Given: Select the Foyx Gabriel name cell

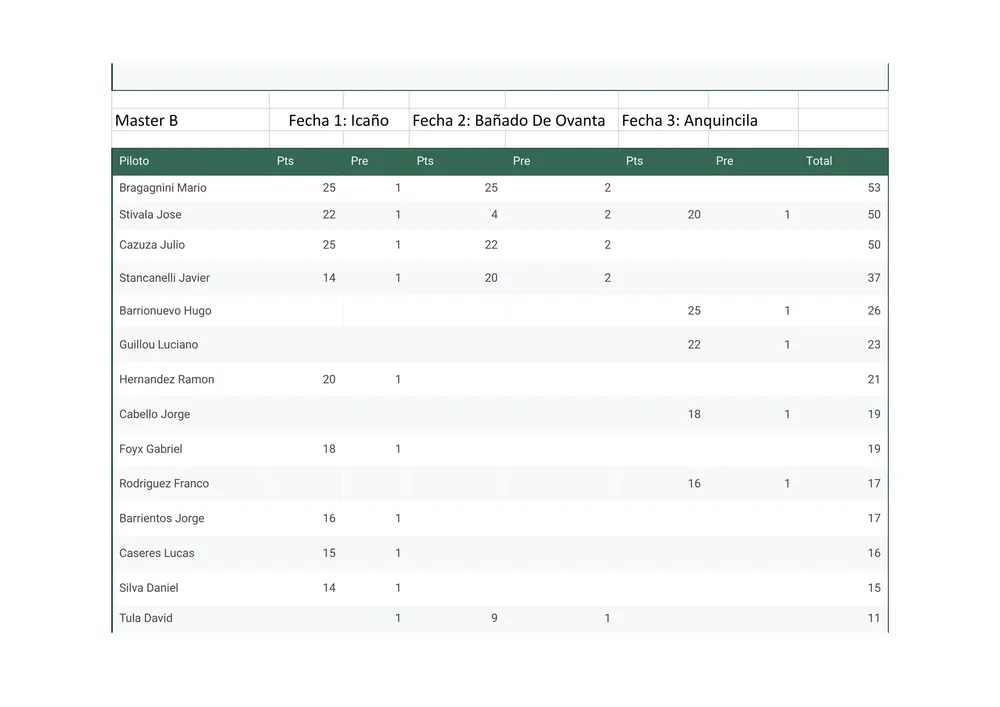Looking at the screenshot, I should tap(150, 449).
